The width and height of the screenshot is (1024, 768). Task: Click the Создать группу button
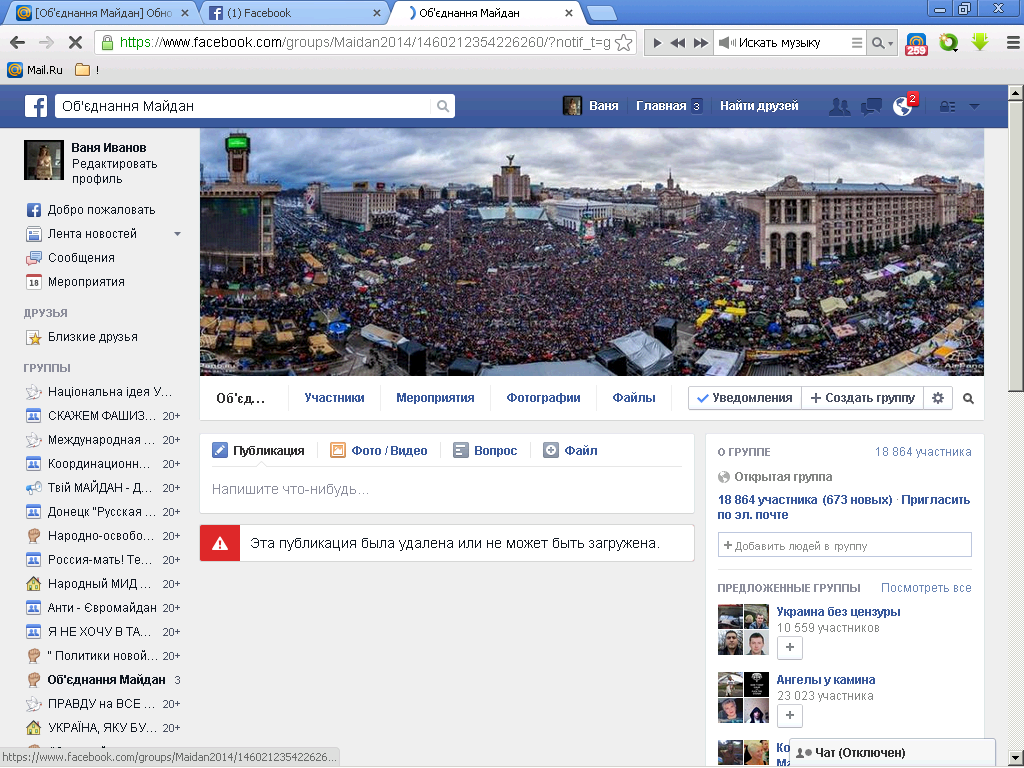pyautogui.click(x=862, y=398)
